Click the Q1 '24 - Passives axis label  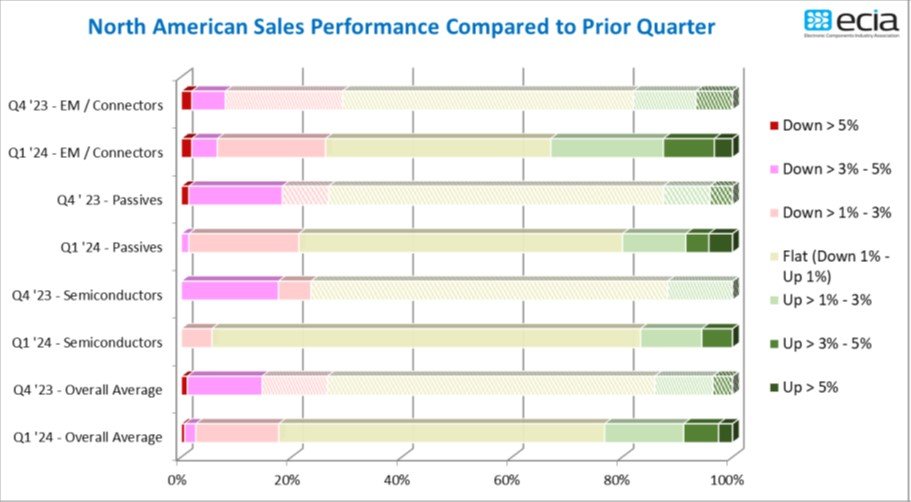[111, 248]
